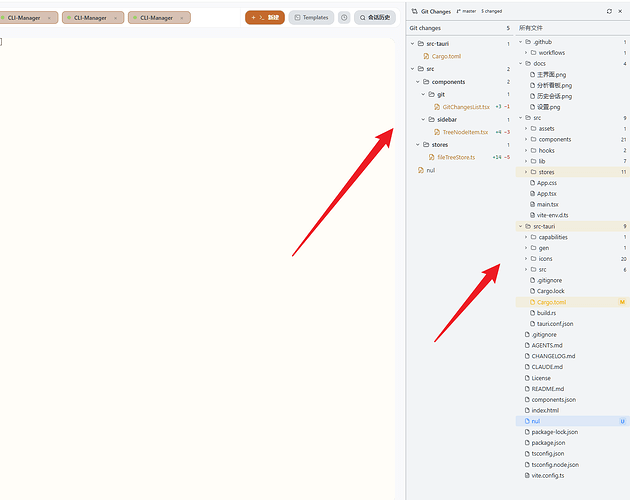Viewport: 630px width, 500px height.
Task: Open the Templates button
Action: click(x=311, y=18)
